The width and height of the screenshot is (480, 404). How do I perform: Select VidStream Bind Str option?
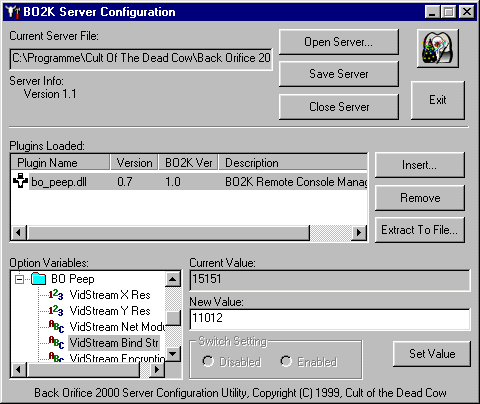click(x=114, y=343)
